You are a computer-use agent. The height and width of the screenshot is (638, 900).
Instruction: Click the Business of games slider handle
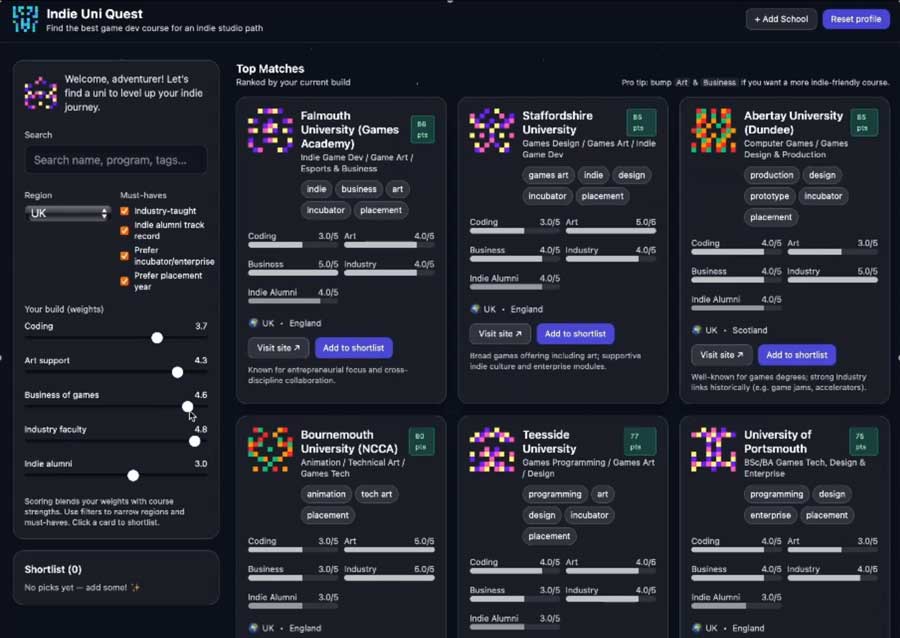pyautogui.click(x=188, y=407)
